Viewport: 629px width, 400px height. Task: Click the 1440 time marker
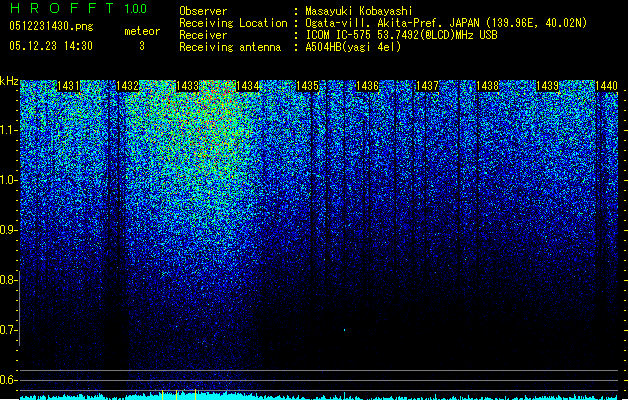coord(607,86)
